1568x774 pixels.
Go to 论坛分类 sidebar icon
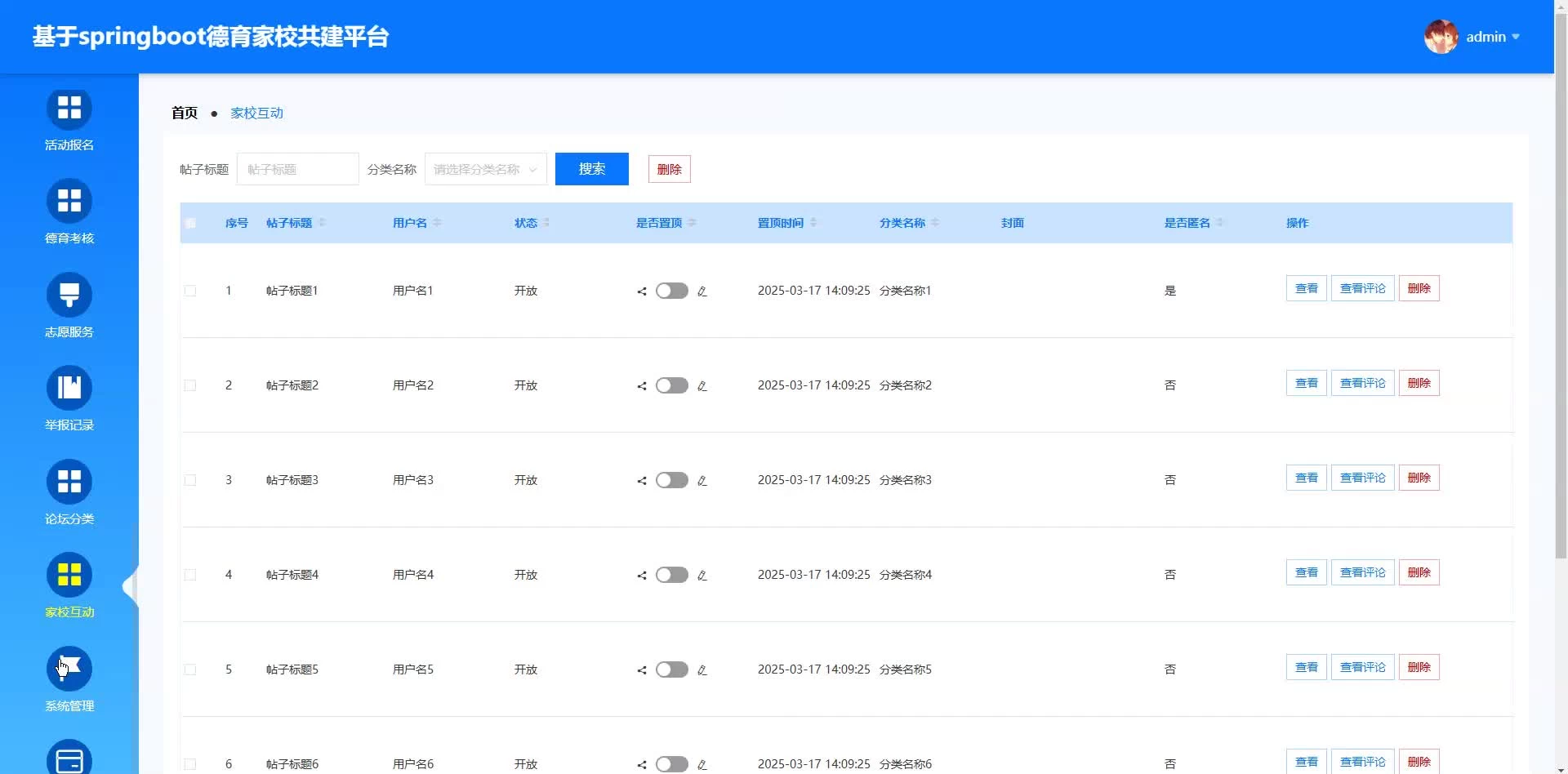click(x=69, y=482)
